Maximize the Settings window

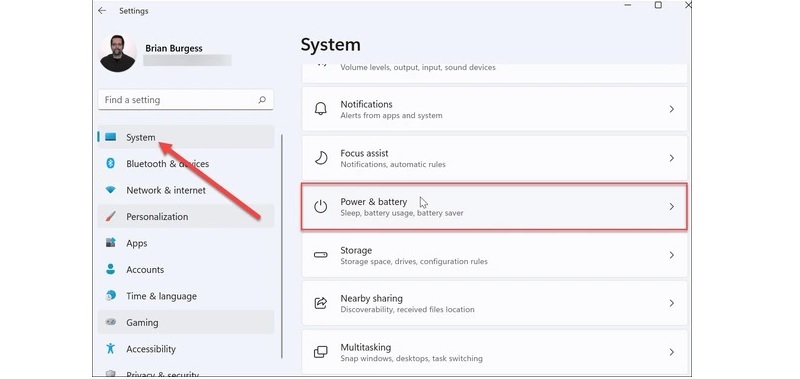[x=658, y=5]
